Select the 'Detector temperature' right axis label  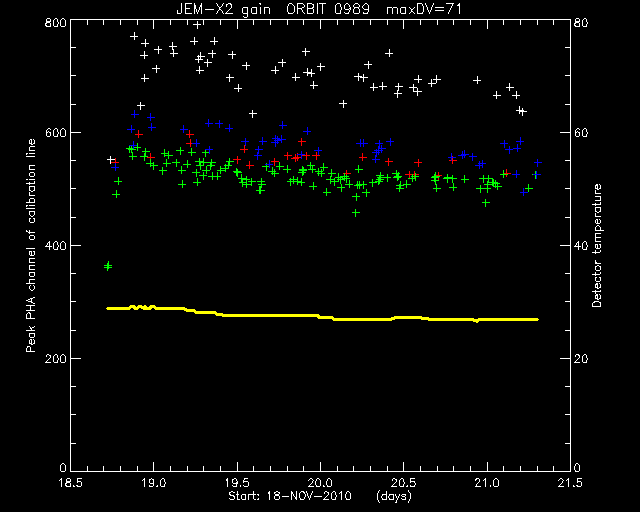(x=597, y=245)
